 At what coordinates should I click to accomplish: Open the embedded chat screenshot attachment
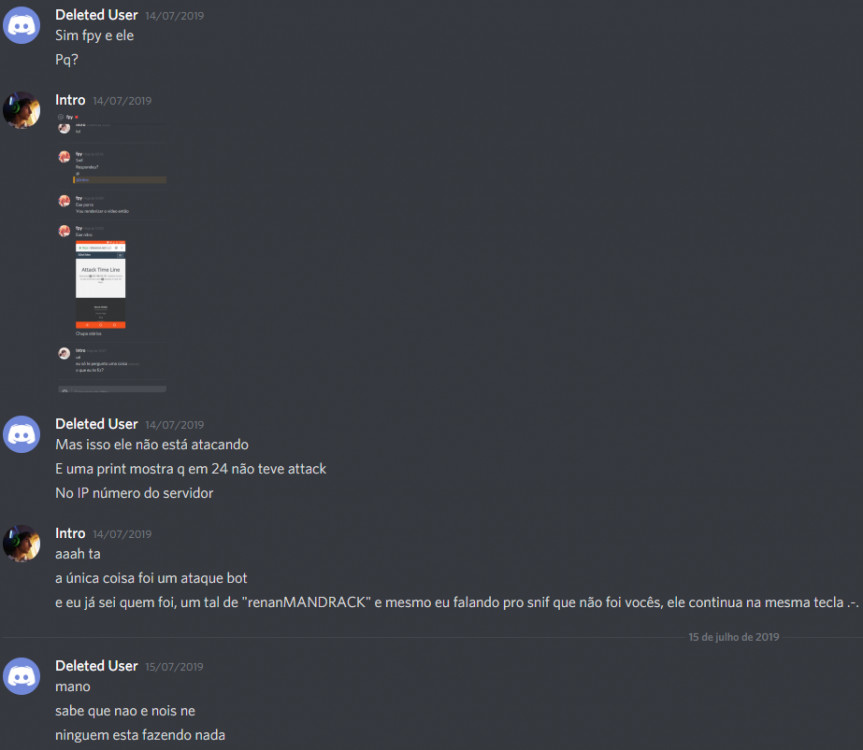tap(112, 253)
